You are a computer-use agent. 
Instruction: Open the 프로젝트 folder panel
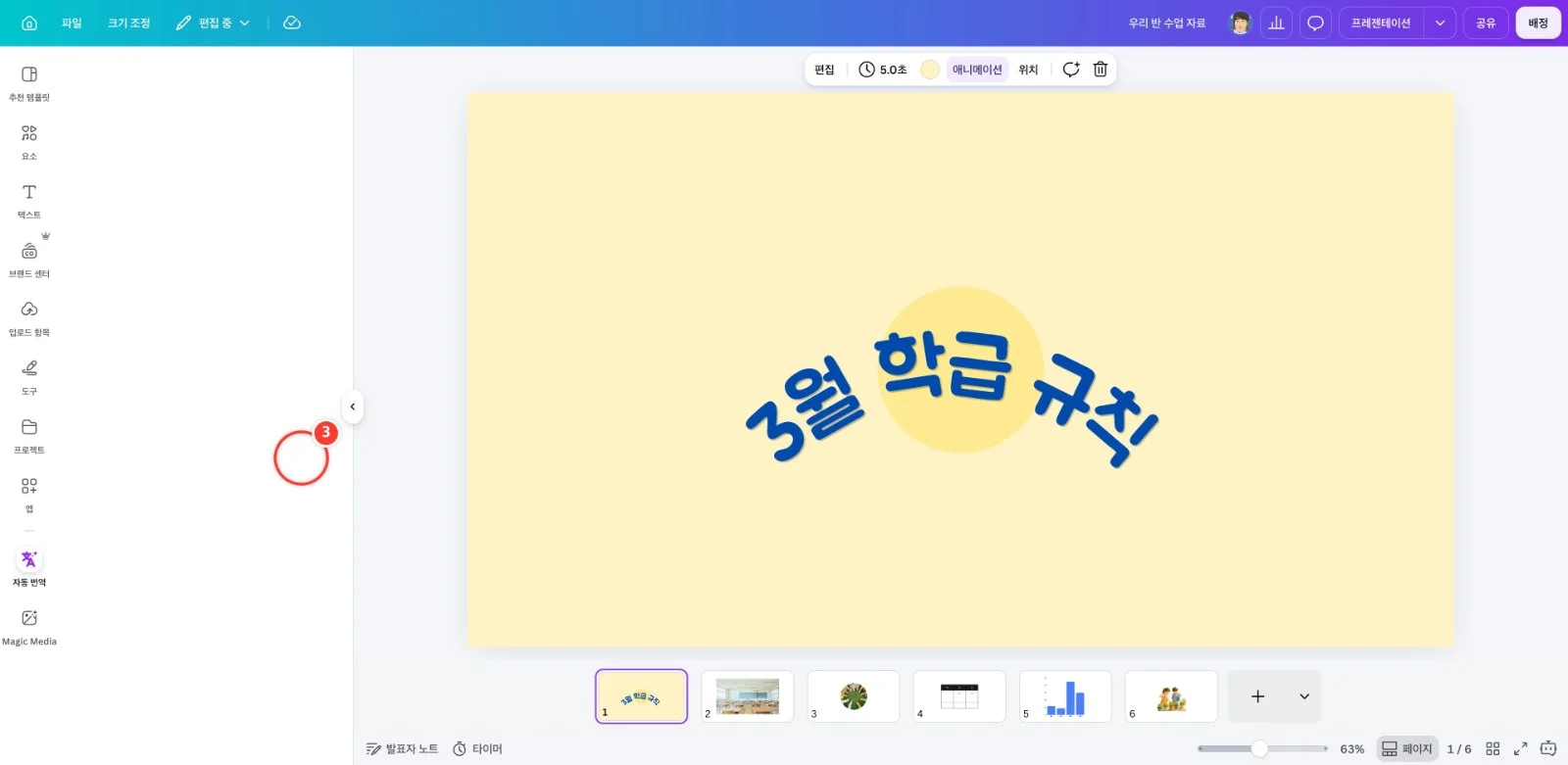pyautogui.click(x=29, y=436)
